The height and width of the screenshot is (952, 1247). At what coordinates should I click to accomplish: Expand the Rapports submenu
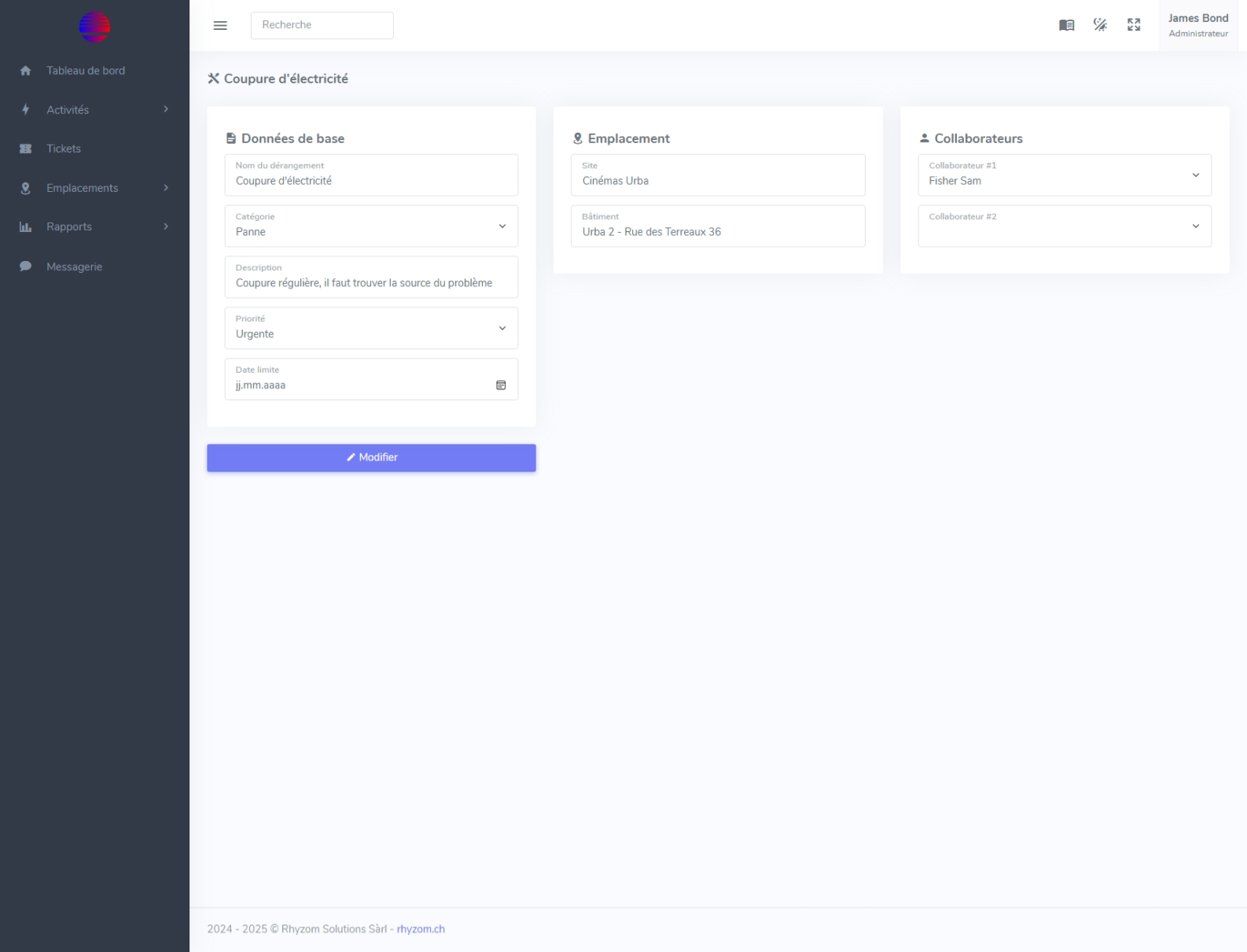pos(94,226)
